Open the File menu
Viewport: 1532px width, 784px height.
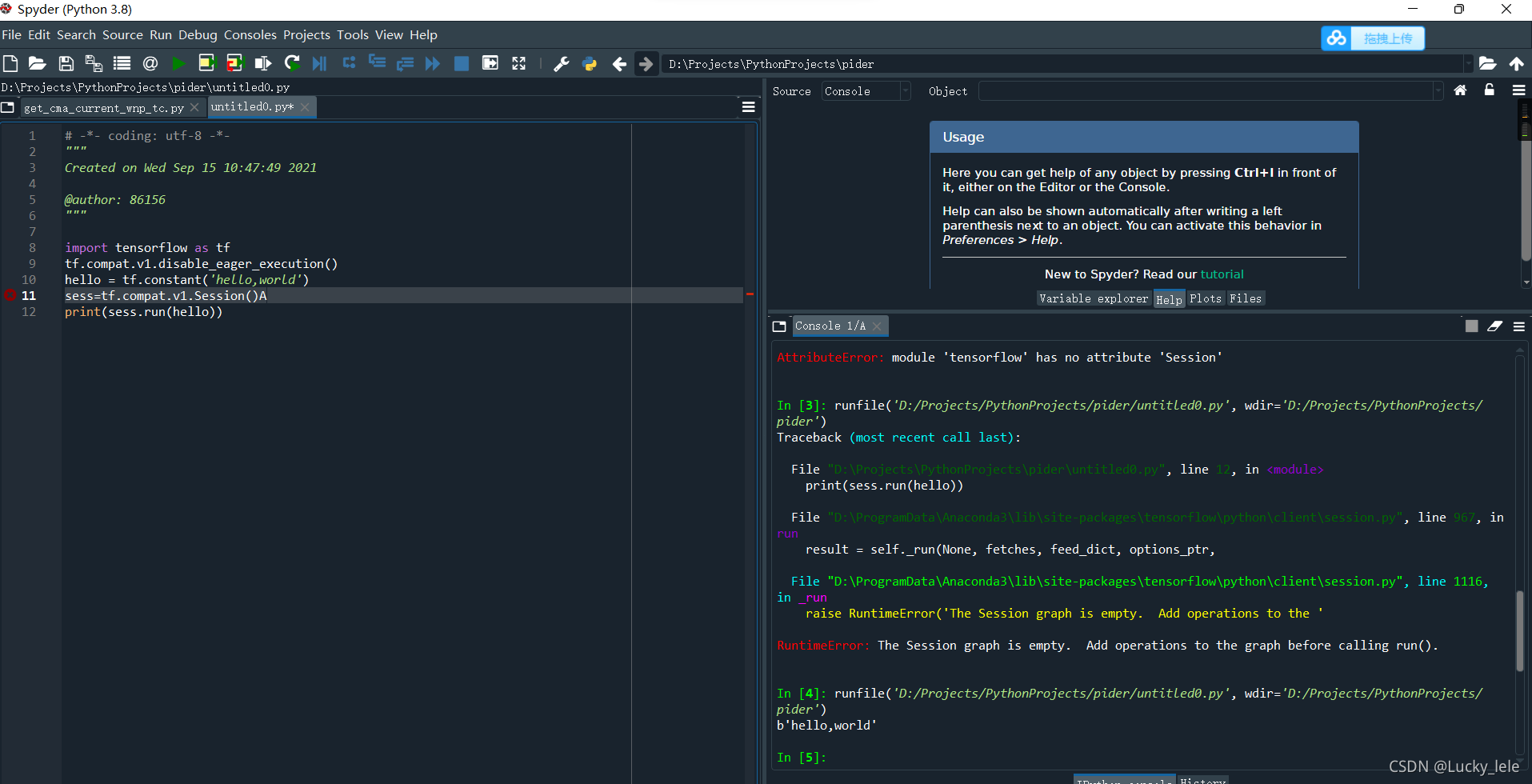[11, 34]
